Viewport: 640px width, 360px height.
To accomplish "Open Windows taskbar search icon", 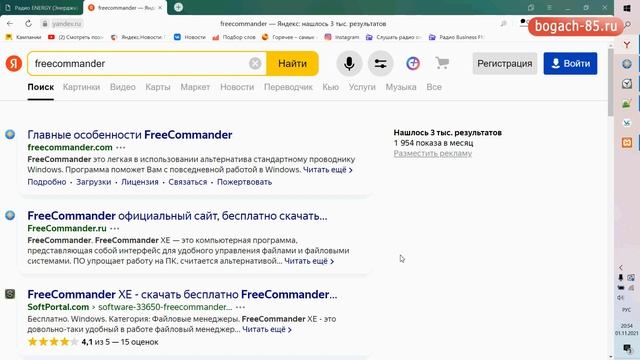I will (627, 25).
